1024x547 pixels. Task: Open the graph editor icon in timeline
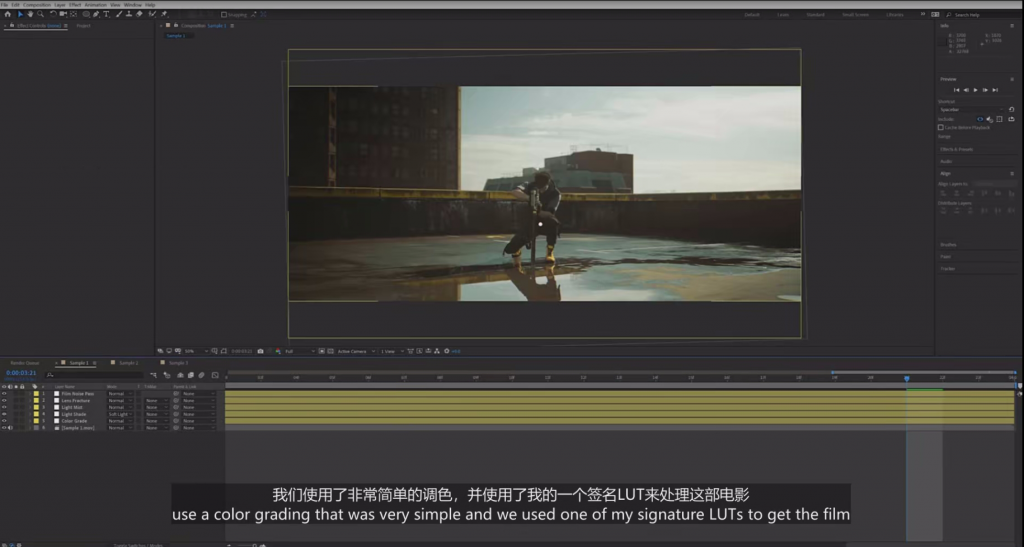[215, 375]
